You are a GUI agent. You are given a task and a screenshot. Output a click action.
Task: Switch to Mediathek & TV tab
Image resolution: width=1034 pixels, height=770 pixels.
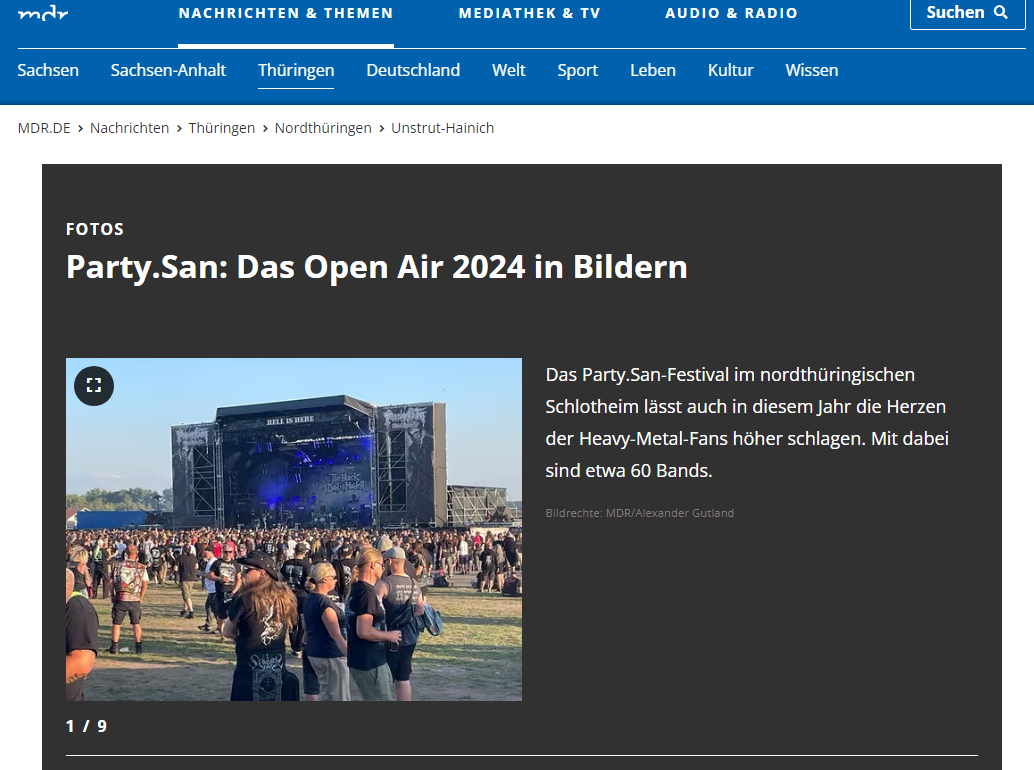529,14
